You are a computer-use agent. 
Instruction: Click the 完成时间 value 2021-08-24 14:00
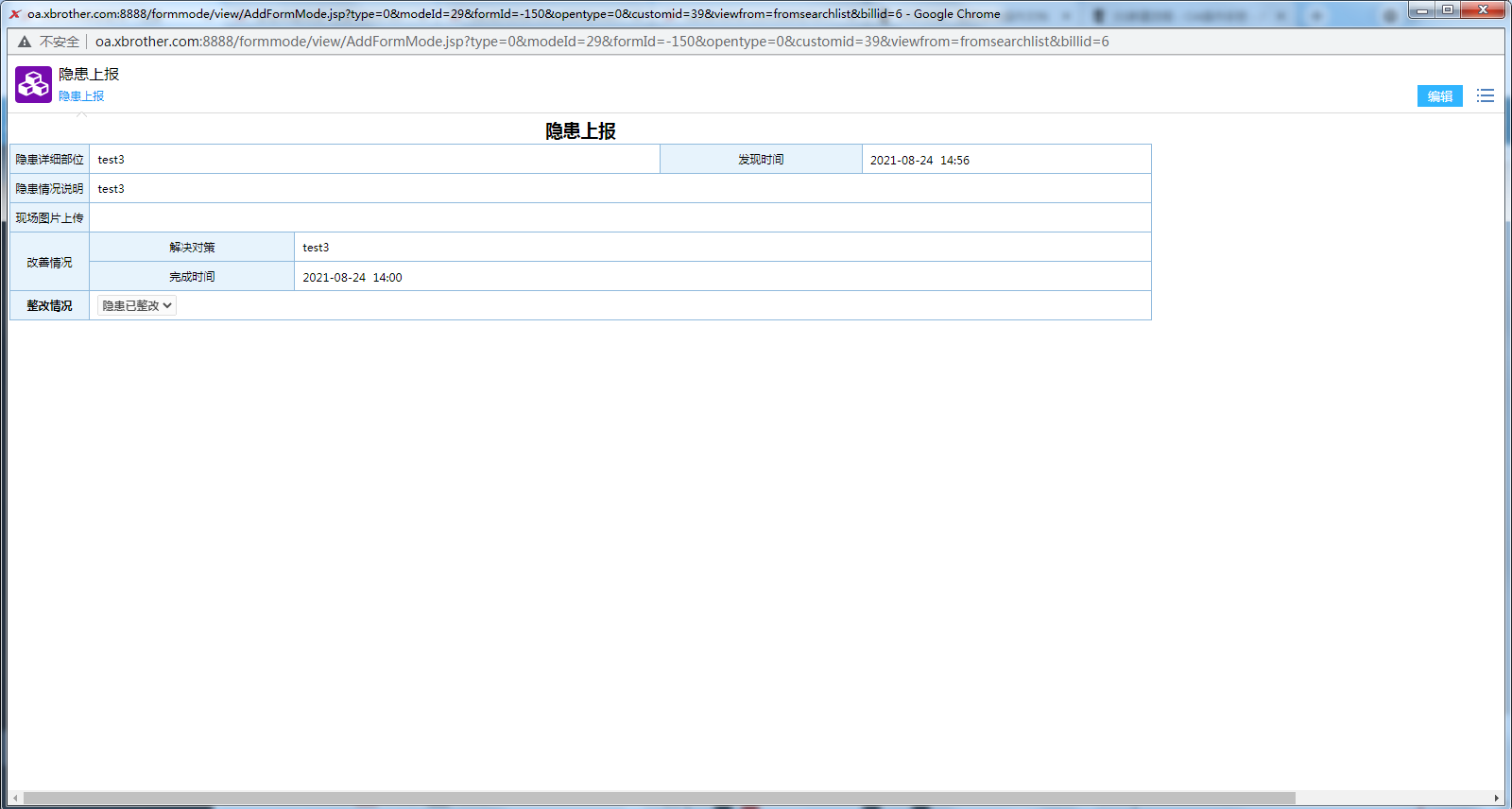(352, 278)
